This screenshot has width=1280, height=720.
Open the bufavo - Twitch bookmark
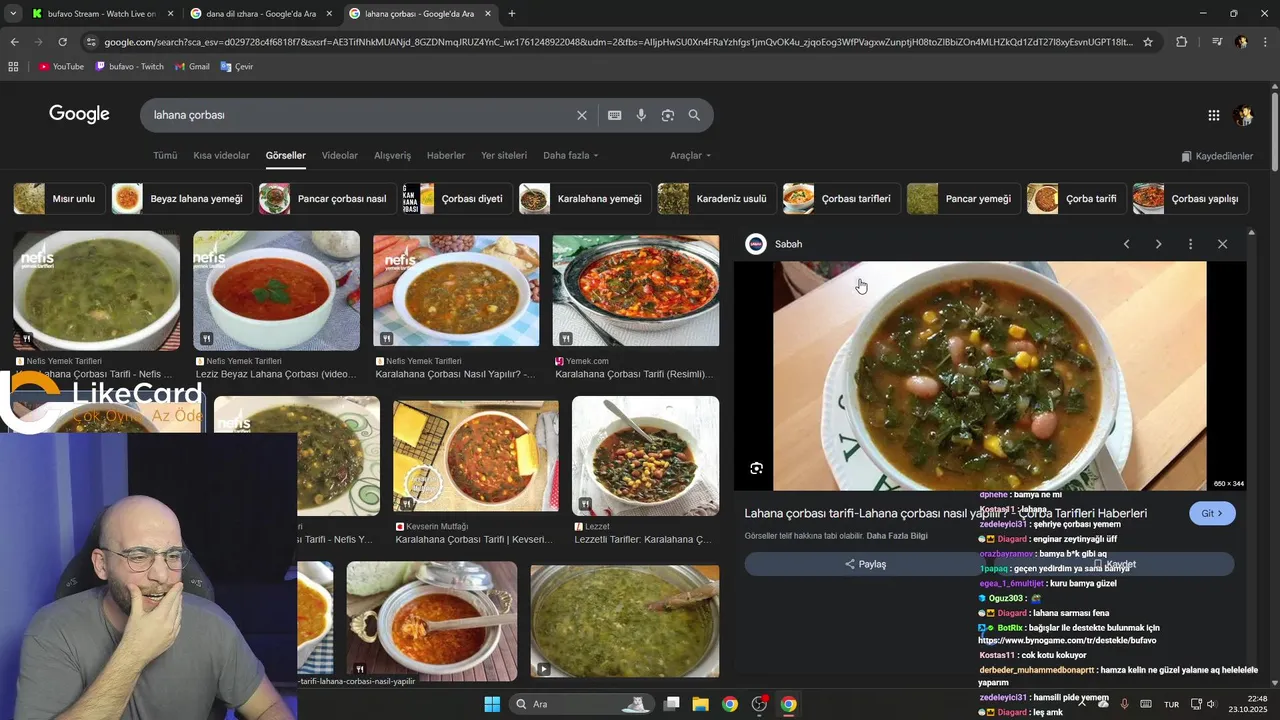coord(130,66)
